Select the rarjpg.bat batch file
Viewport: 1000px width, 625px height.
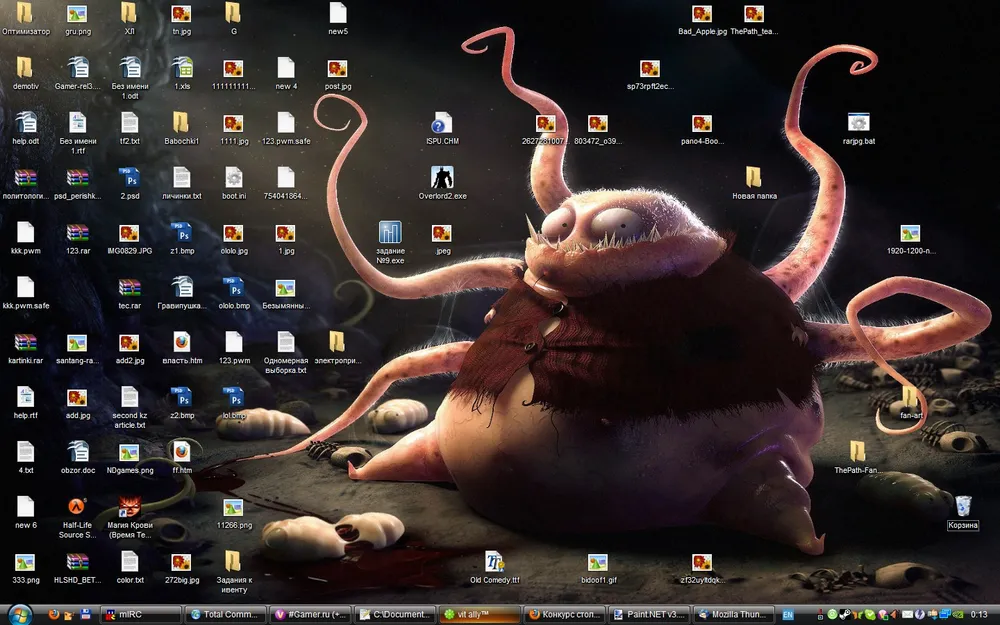(858, 124)
